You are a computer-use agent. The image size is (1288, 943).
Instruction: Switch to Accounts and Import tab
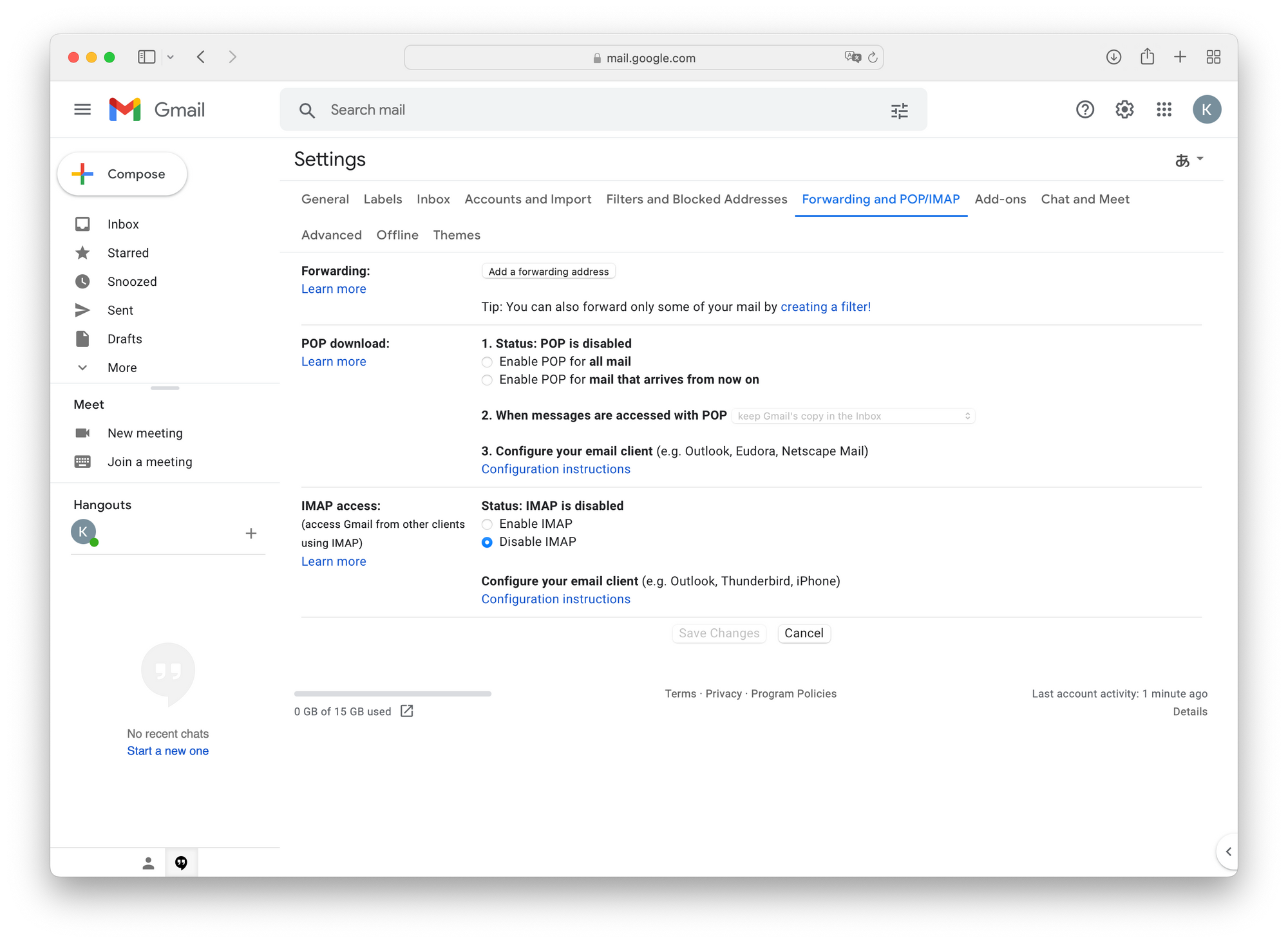tap(527, 199)
